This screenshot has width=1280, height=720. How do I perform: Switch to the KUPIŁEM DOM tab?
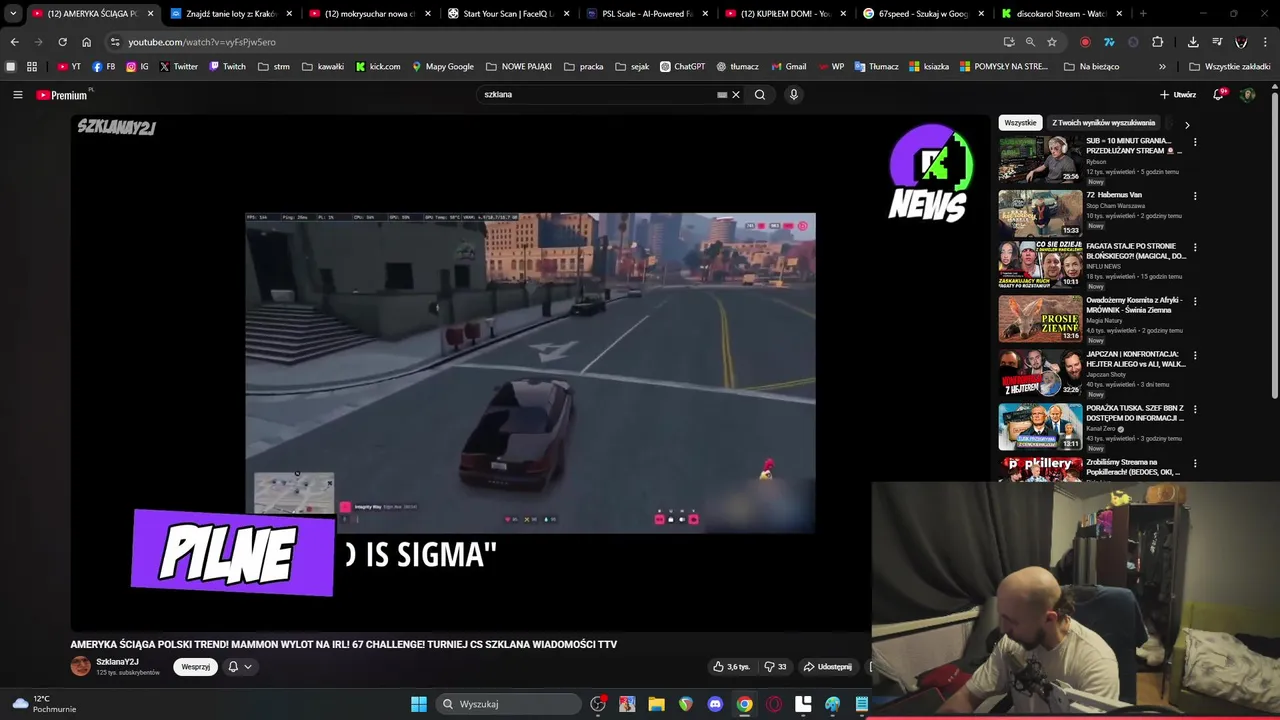[x=784, y=14]
